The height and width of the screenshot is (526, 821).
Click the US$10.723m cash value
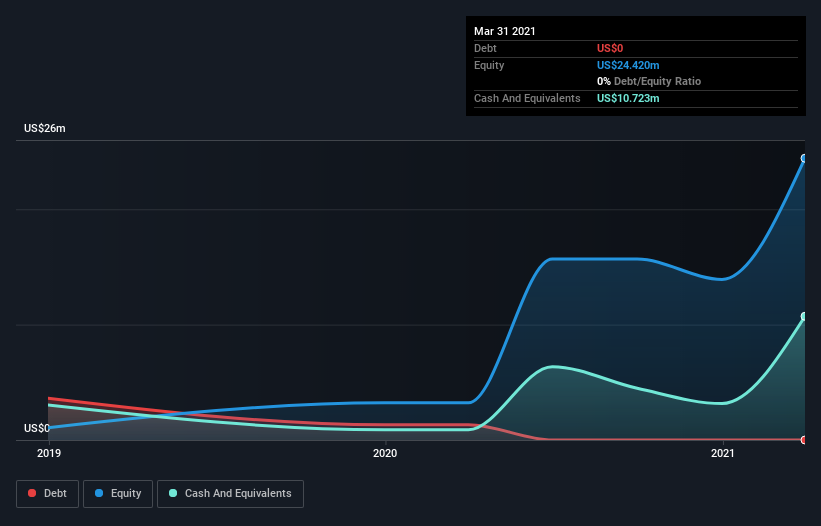point(628,98)
